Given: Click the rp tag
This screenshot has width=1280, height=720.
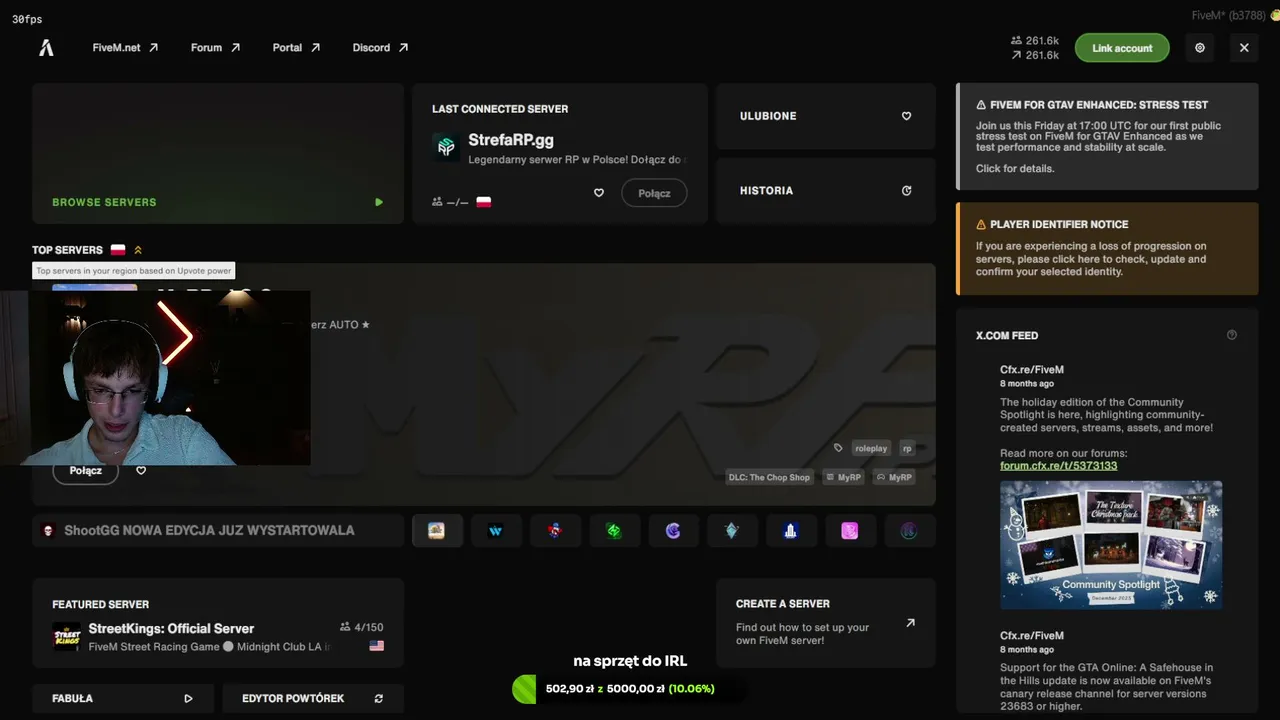Looking at the screenshot, I should point(907,448).
